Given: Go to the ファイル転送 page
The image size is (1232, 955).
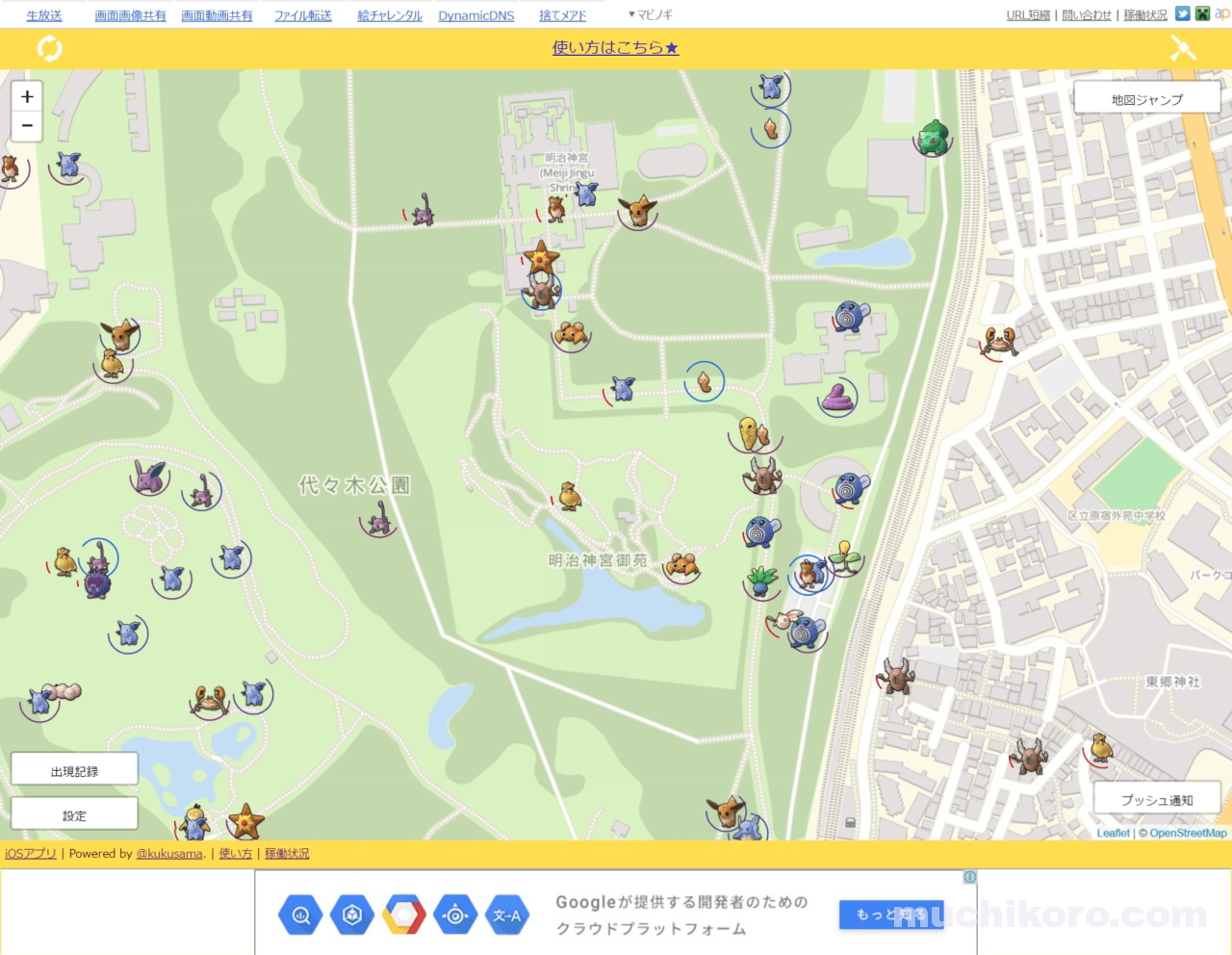Looking at the screenshot, I should pyautogui.click(x=303, y=15).
